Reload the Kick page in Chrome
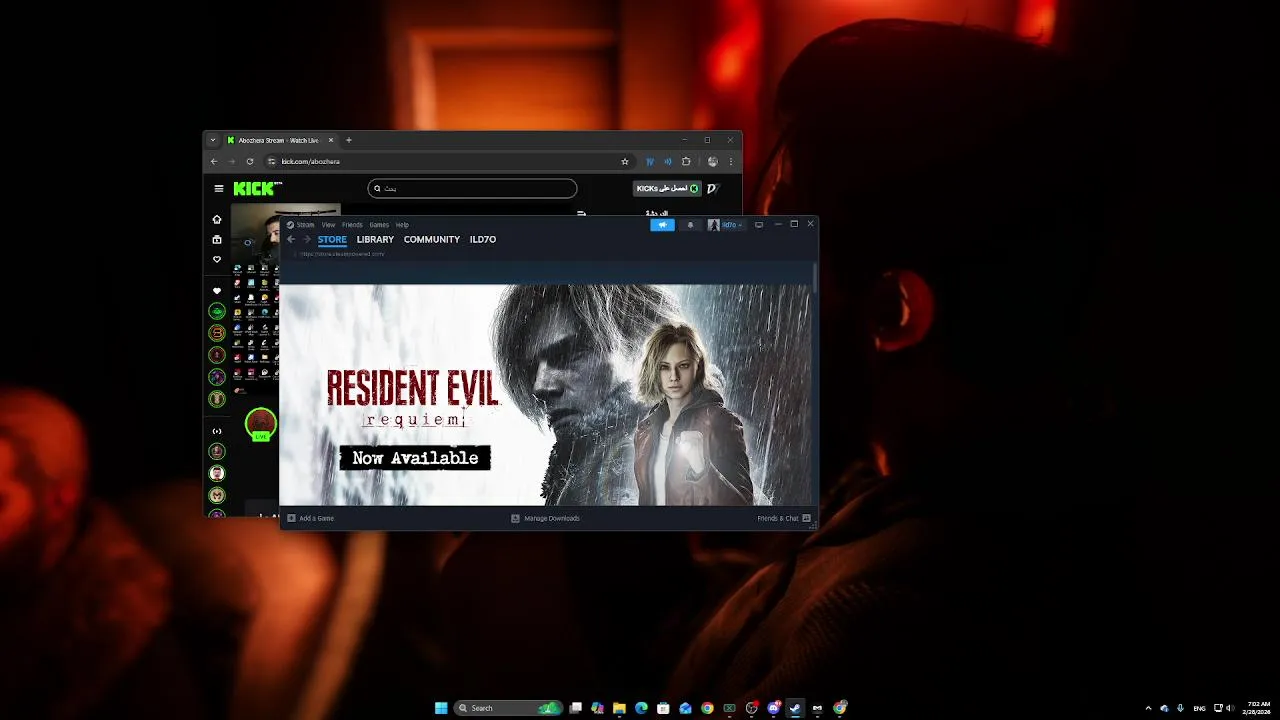The height and width of the screenshot is (720, 1280). click(x=250, y=161)
